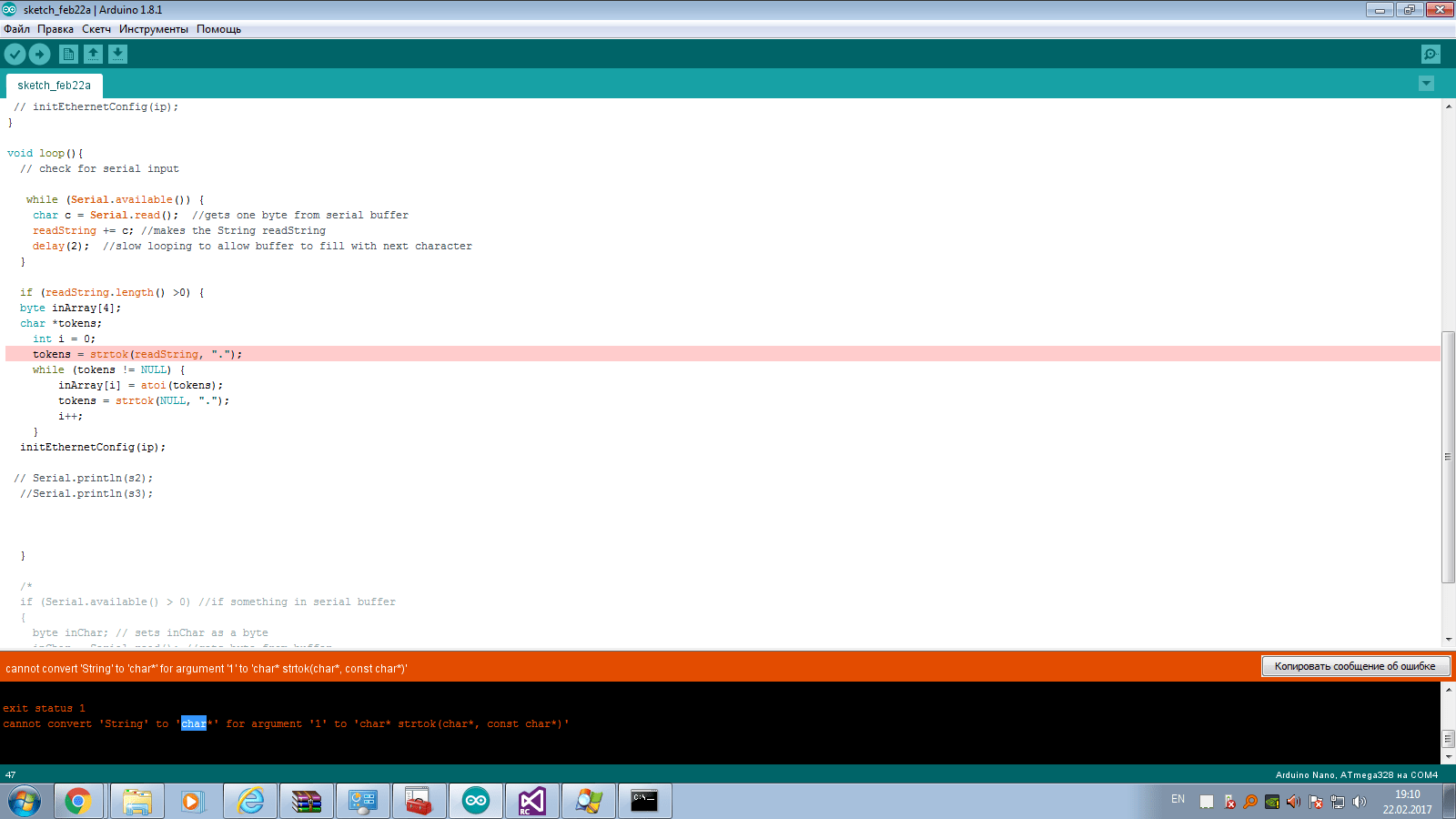The height and width of the screenshot is (819, 1456).
Task: Click the EN language indicator to switch layouts
Action: point(1177,799)
